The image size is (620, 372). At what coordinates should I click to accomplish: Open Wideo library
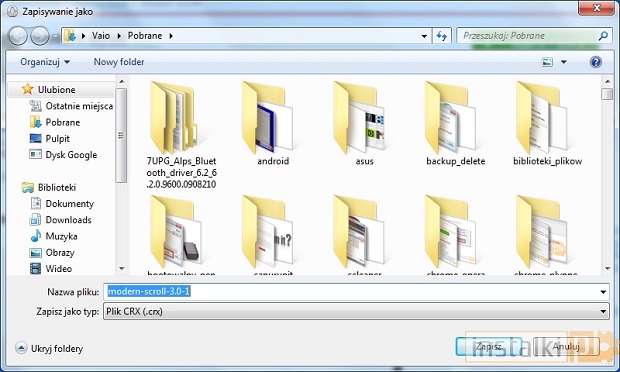click(59, 269)
